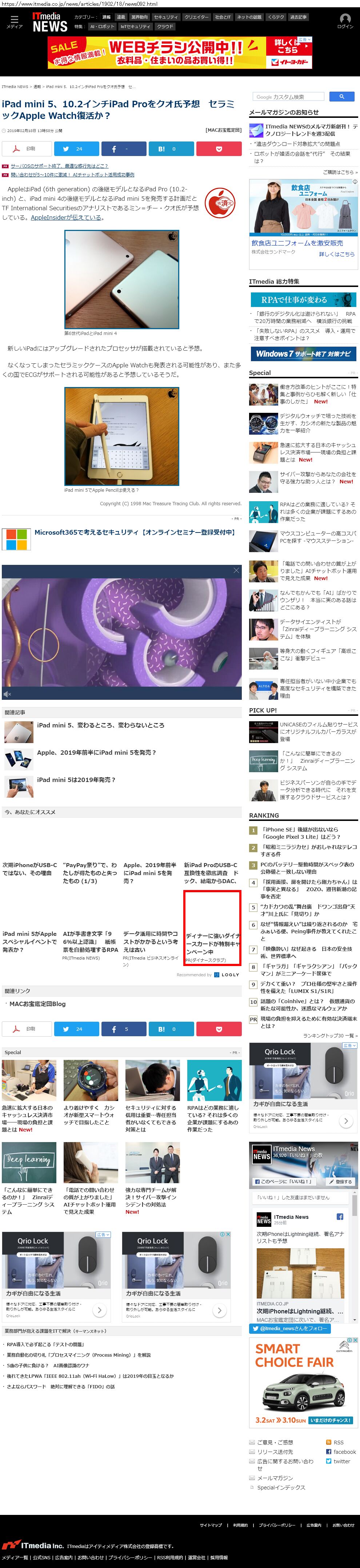Click the arrow on the sidebar Qrio Lock ad
This screenshot has width=360, height=1568.
[x=346, y=1121]
